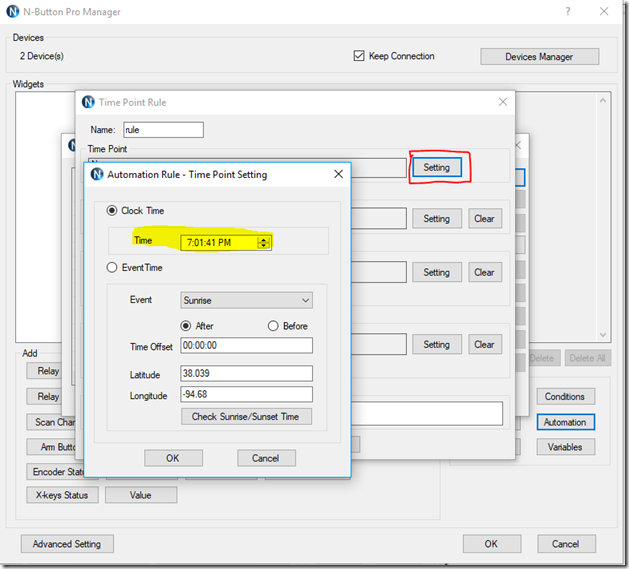Click the red-outlined Time Point Setting button

(x=437, y=167)
